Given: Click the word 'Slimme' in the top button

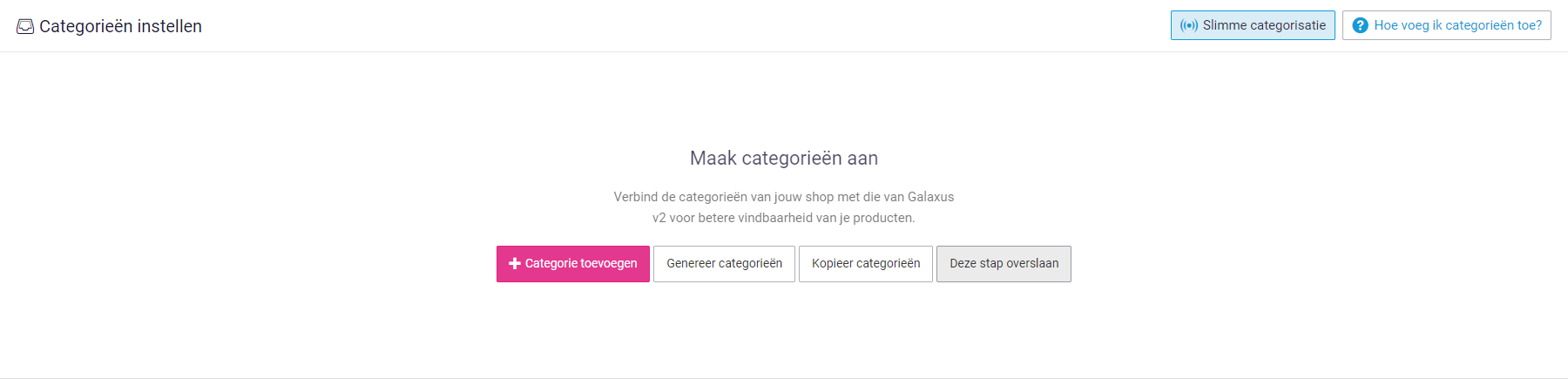Looking at the screenshot, I should (1225, 25).
